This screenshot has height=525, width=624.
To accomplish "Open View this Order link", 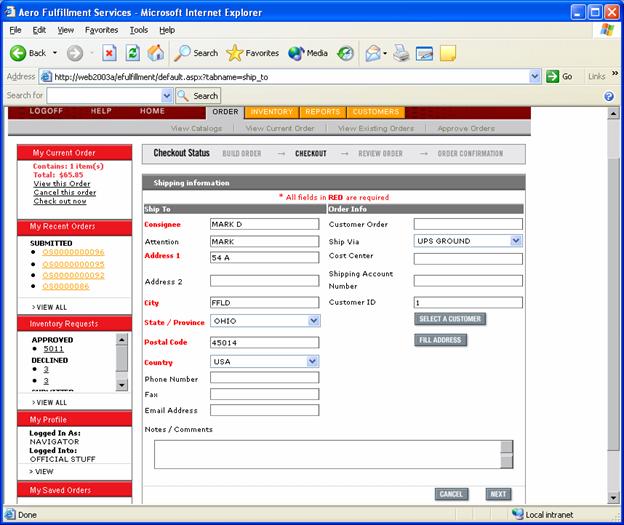I will pyautogui.click(x=62, y=183).
